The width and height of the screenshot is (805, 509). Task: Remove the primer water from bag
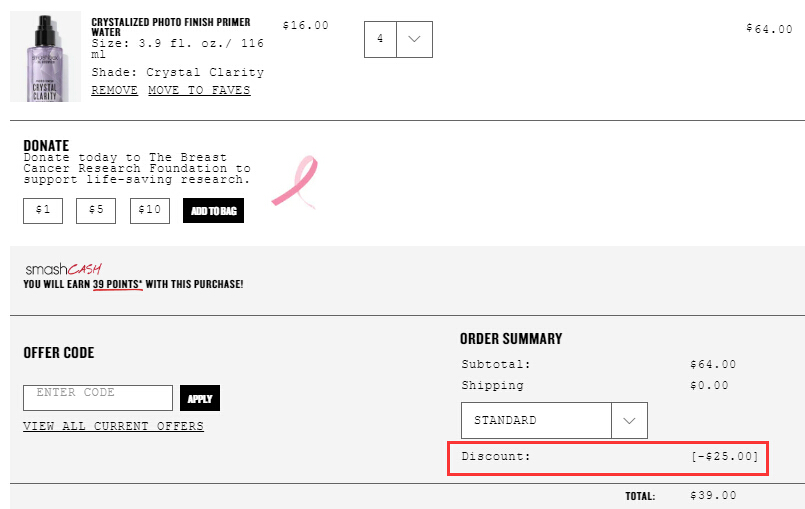(x=114, y=90)
